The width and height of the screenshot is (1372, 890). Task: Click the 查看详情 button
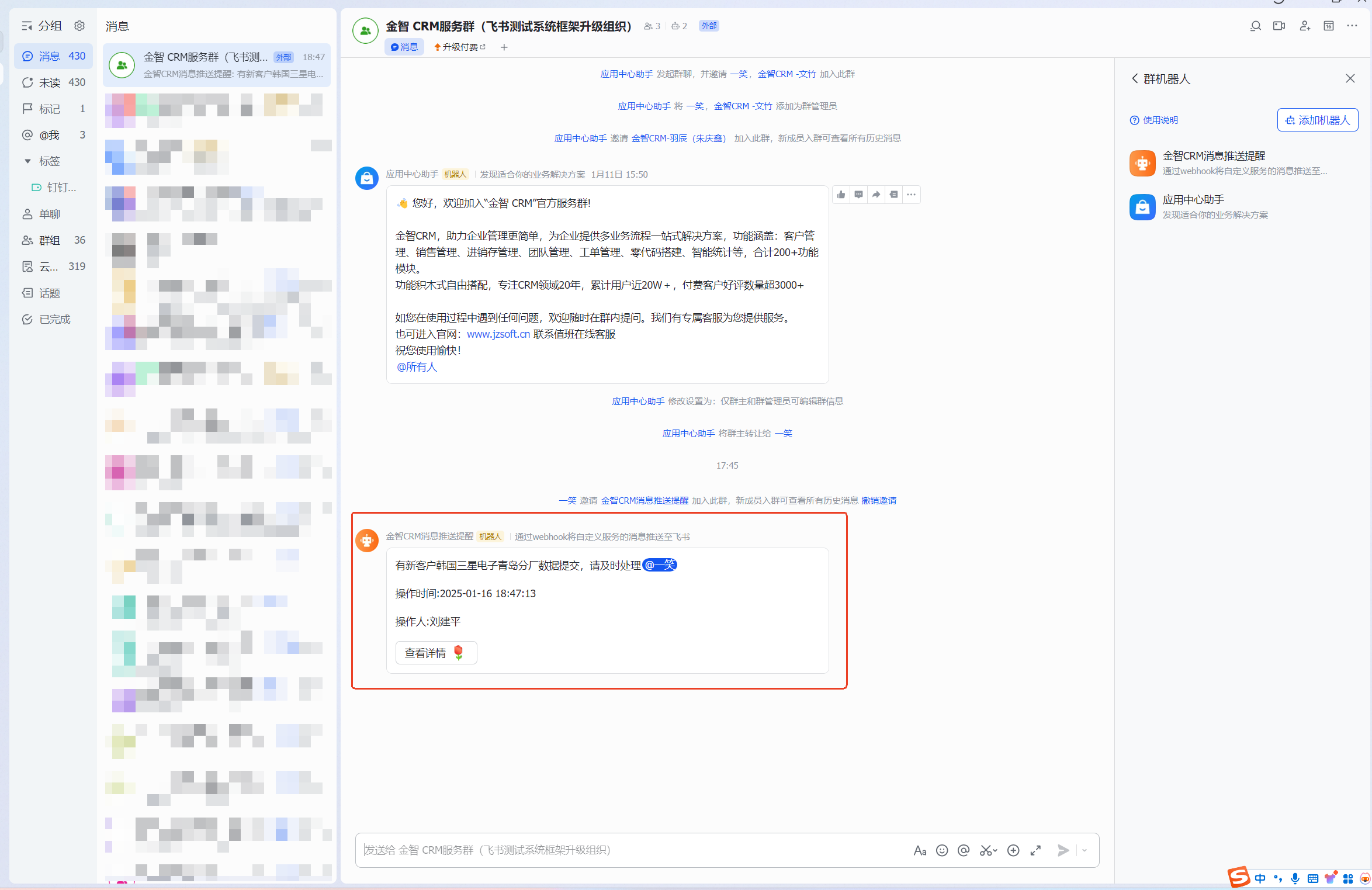(x=436, y=653)
